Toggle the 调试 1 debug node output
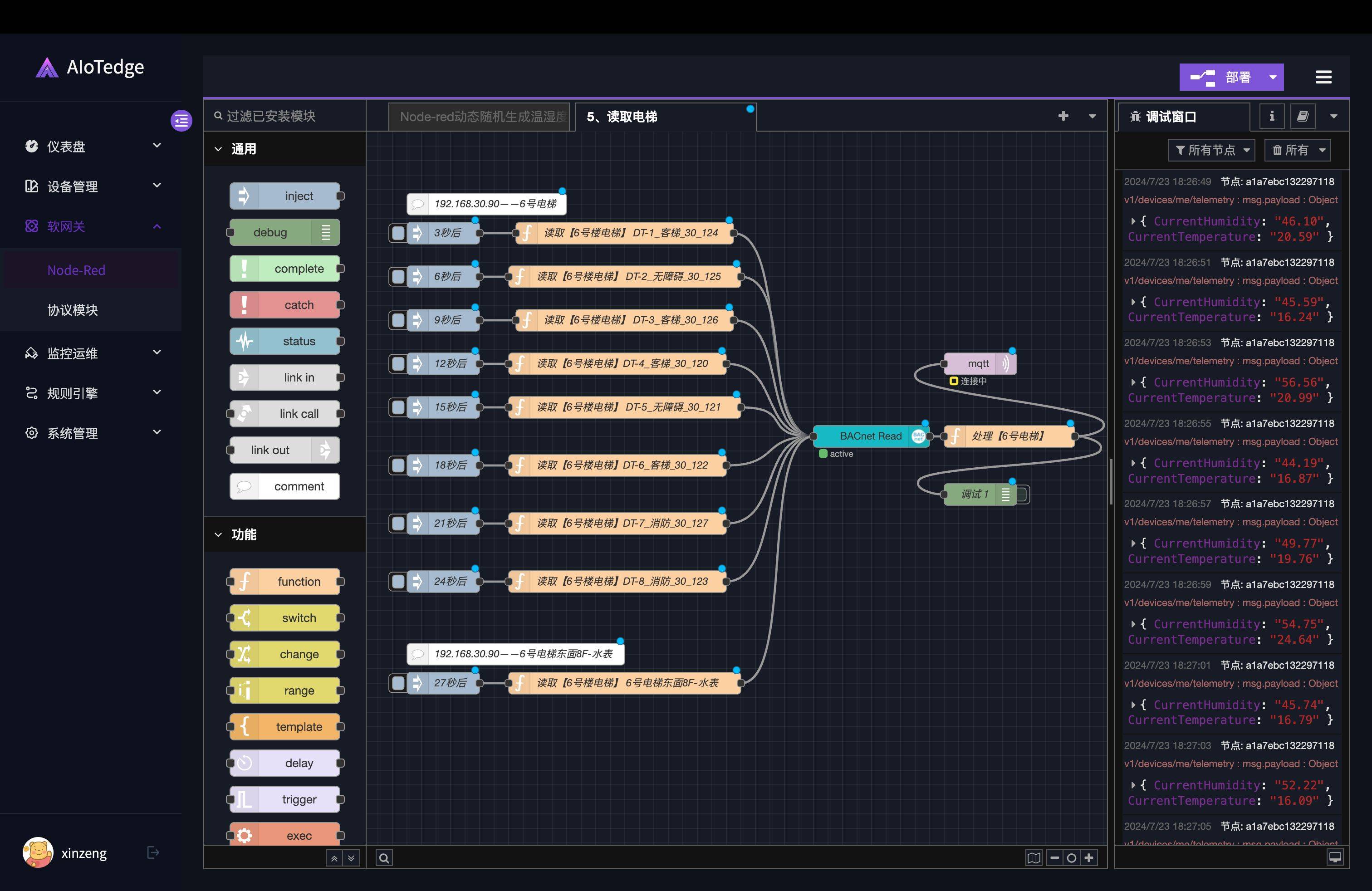 [1023, 494]
